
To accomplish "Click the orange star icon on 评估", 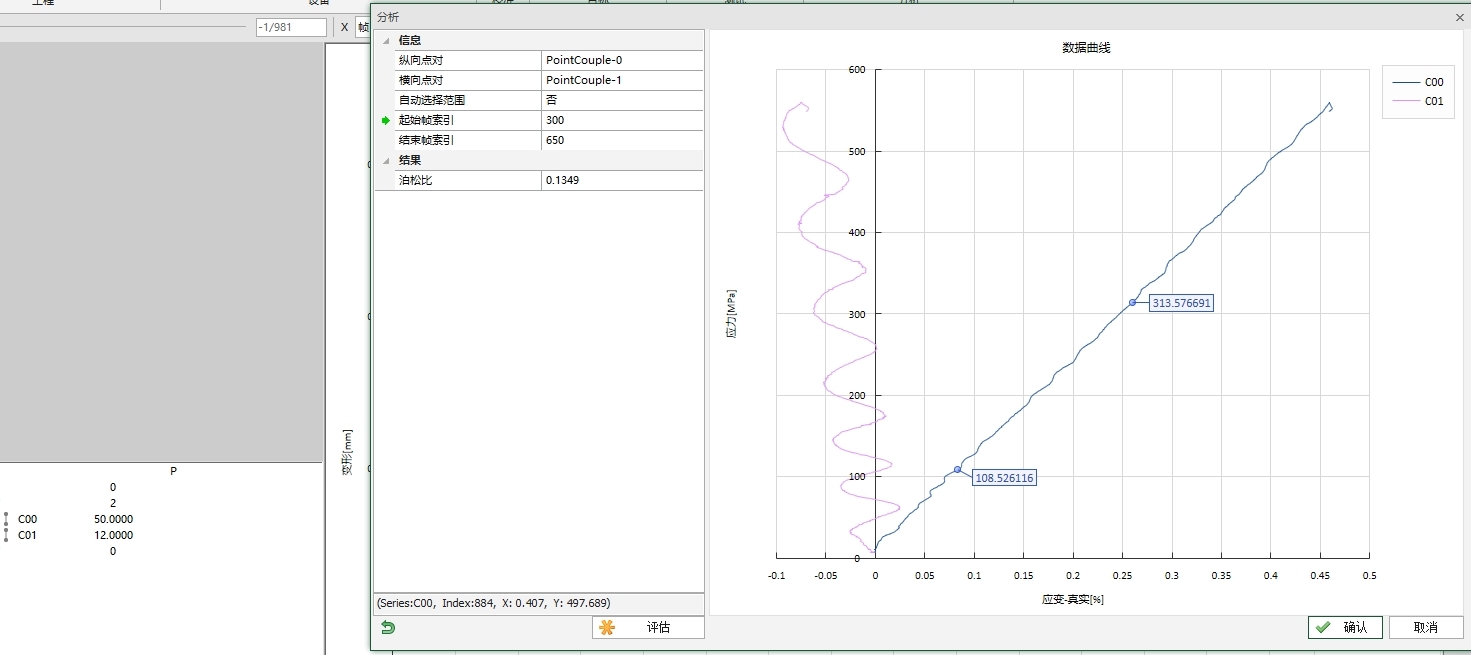I will [607, 627].
